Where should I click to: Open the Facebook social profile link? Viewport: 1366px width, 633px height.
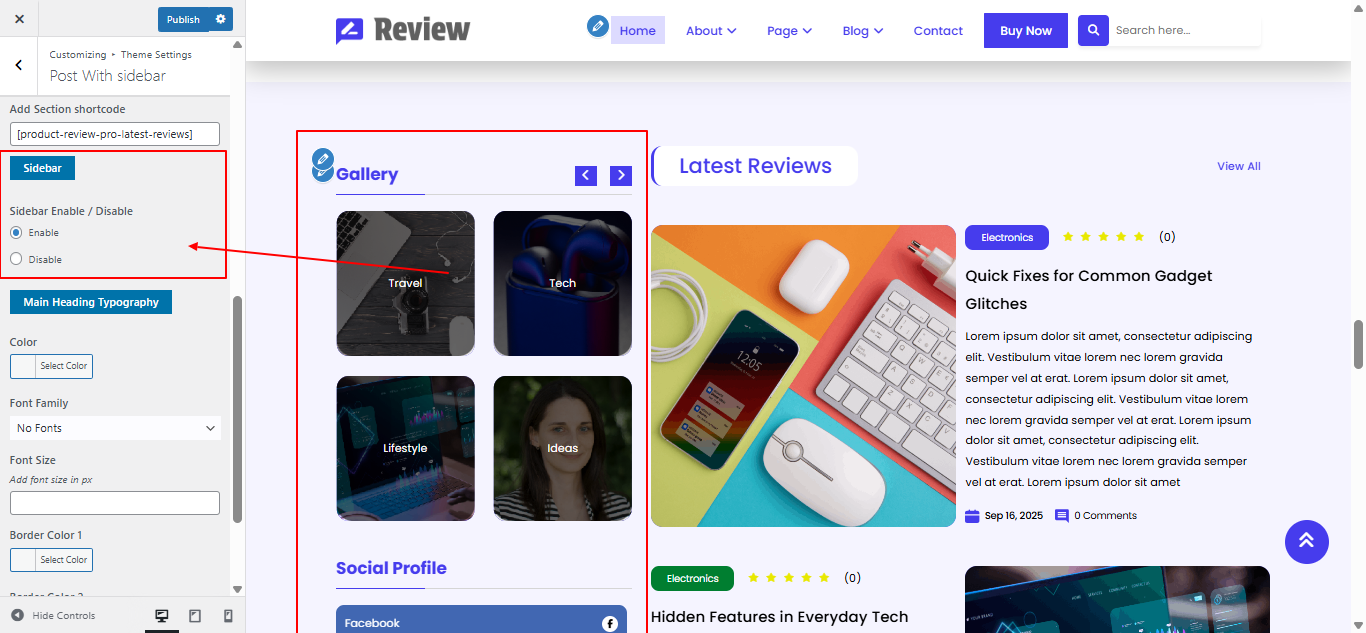[x=481, y=619]
